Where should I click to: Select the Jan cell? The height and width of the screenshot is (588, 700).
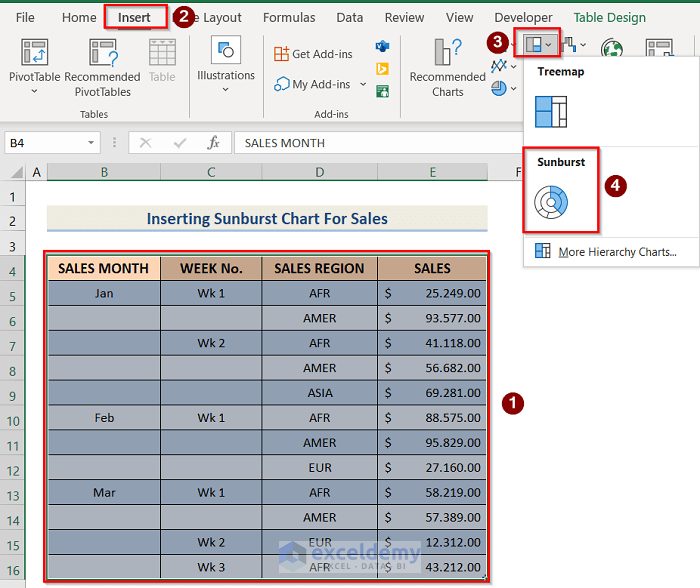(x=104, y=293)
